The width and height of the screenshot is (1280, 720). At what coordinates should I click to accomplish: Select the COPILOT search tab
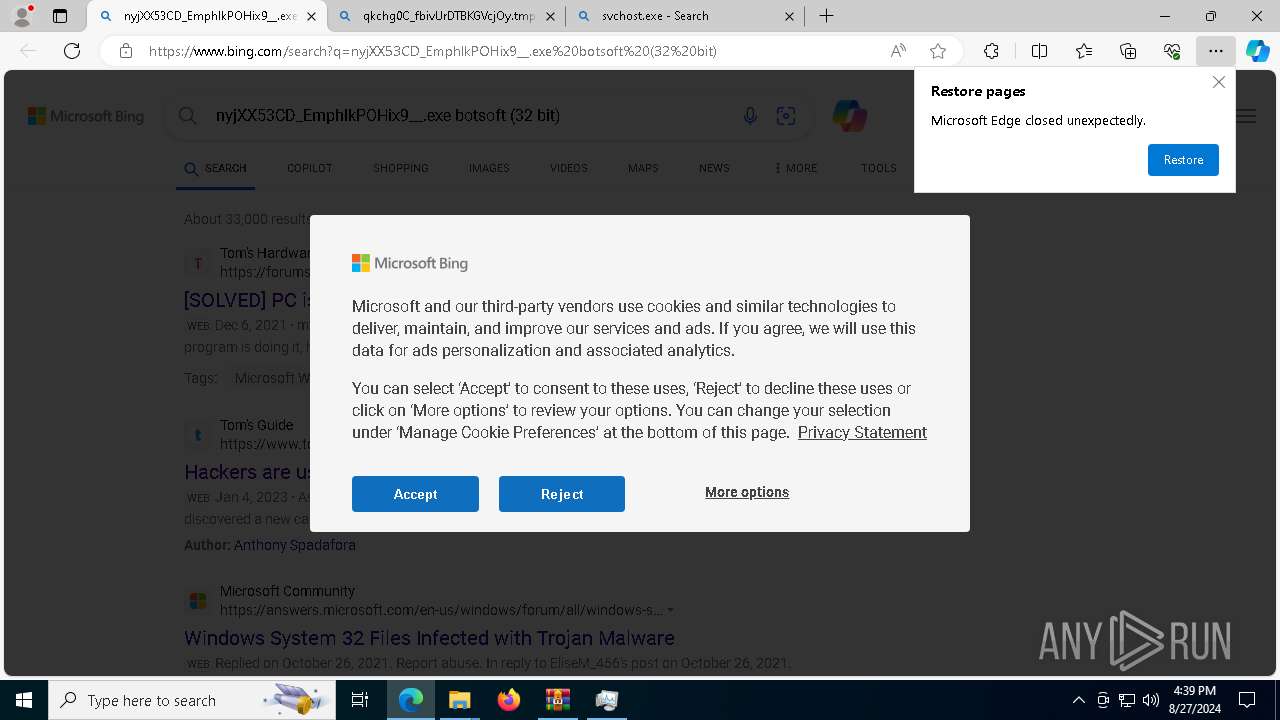[309, 168]
